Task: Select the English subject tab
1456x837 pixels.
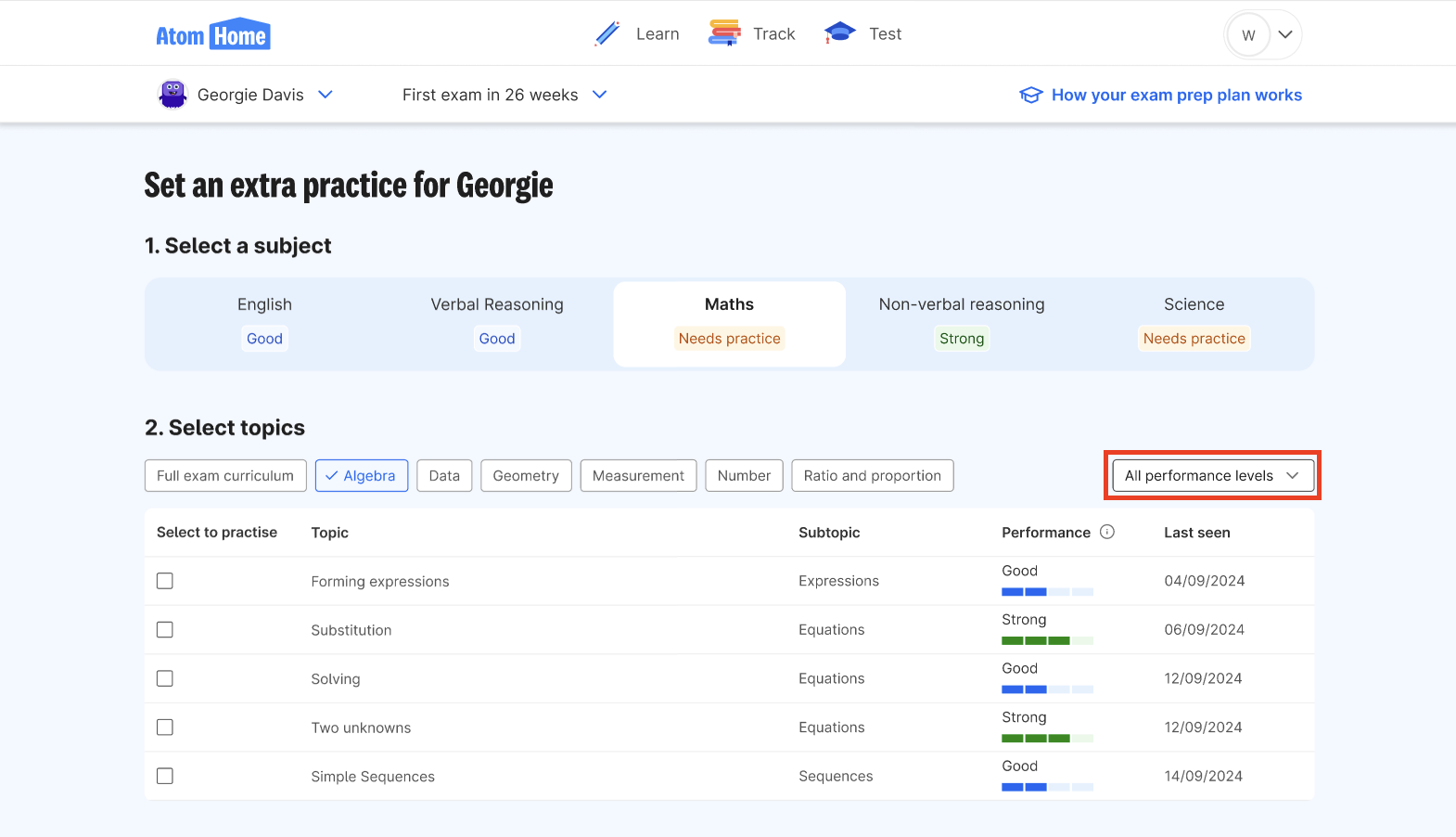Action: click(264, 324)
